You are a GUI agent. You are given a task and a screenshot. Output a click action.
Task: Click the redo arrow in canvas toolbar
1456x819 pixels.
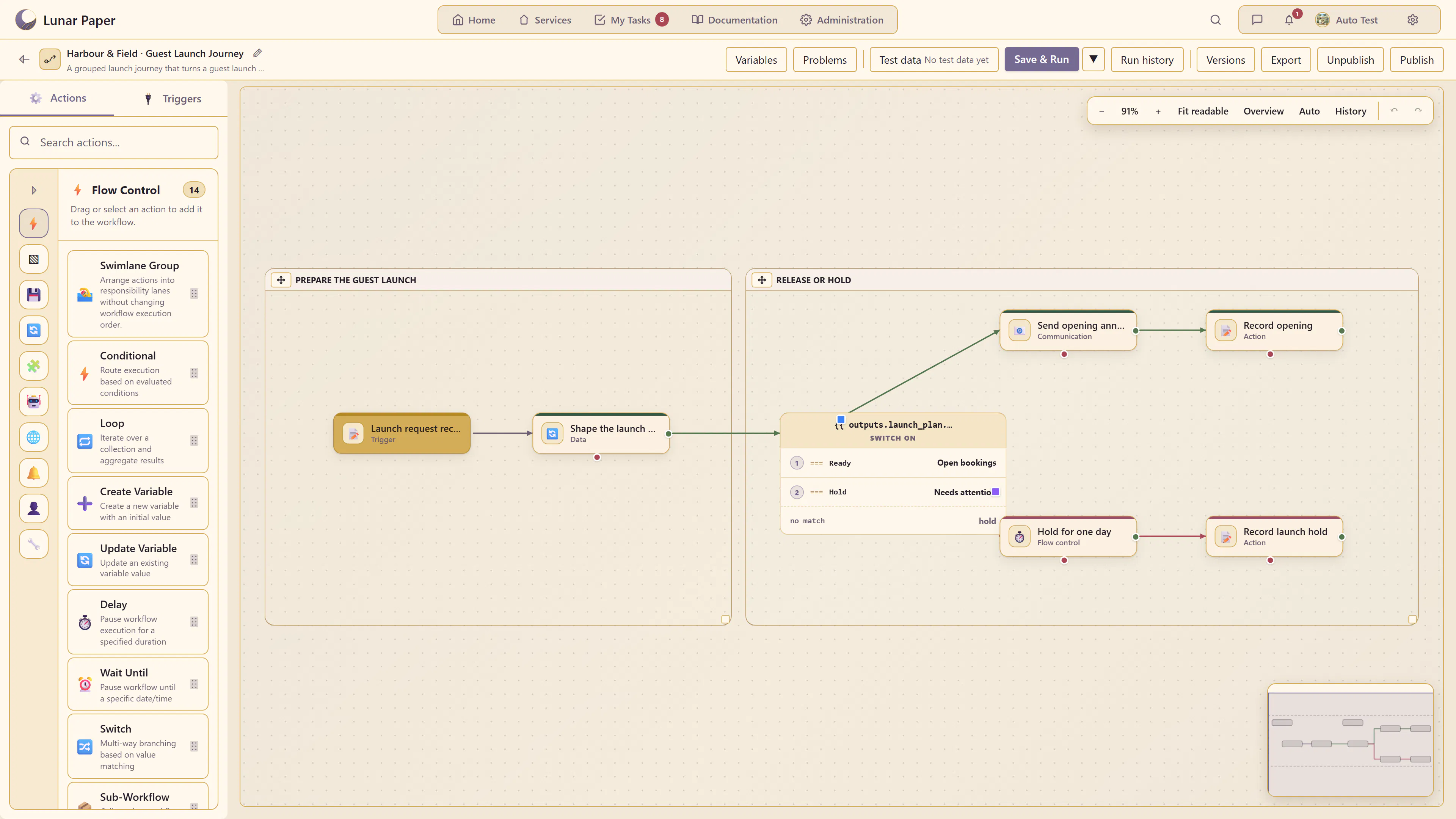click(x=1418, y=111)
